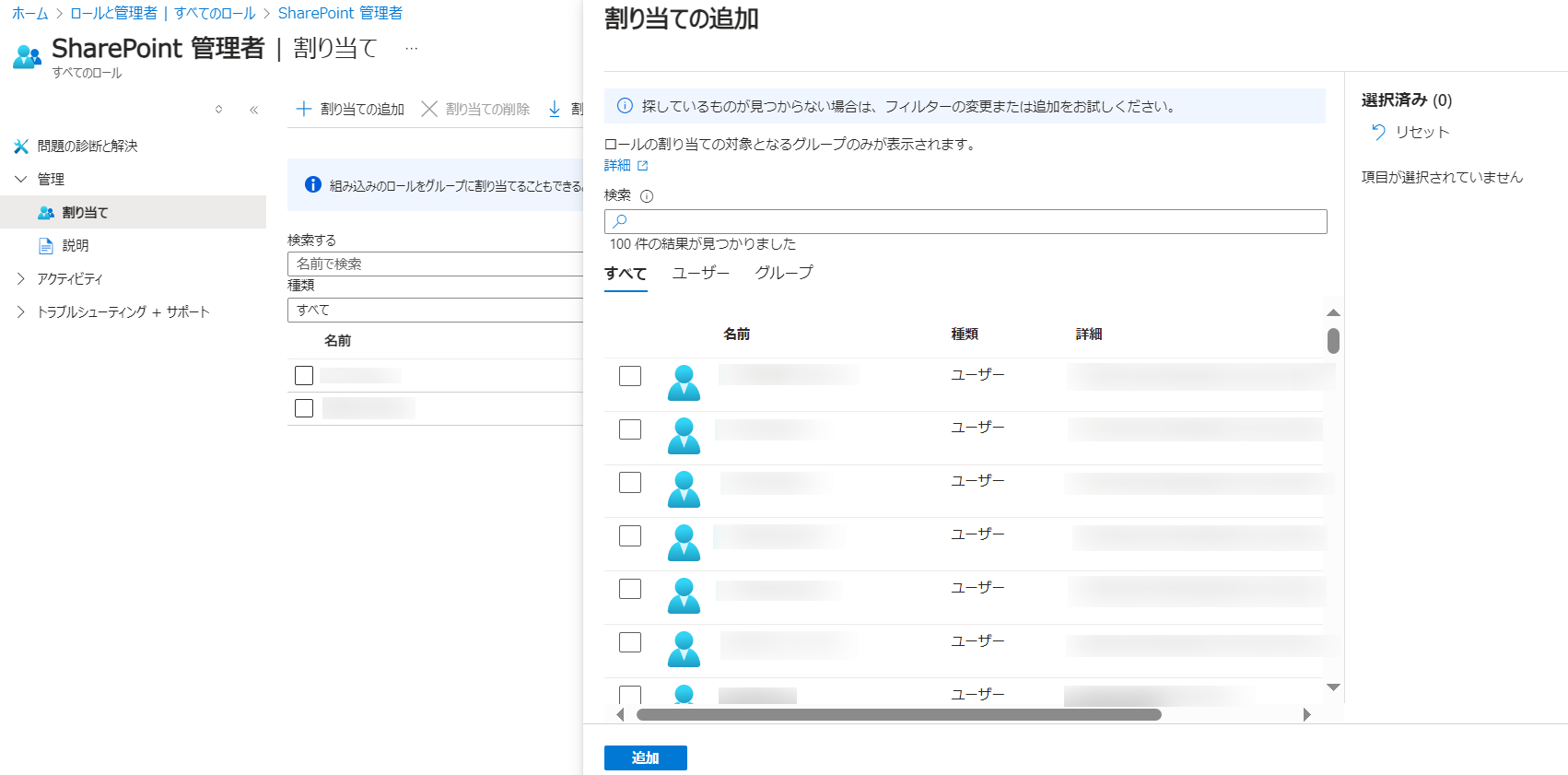Check the first user row checkbox in panel

(630, 376)
